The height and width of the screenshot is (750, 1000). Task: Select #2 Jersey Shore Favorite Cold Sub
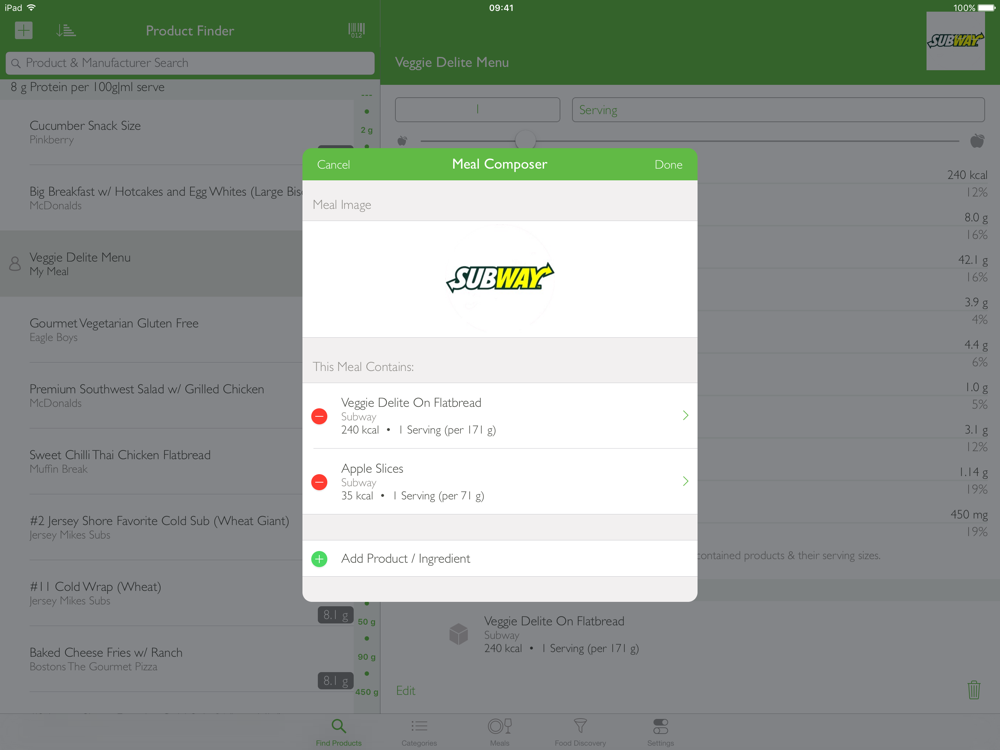click(151, 527)
